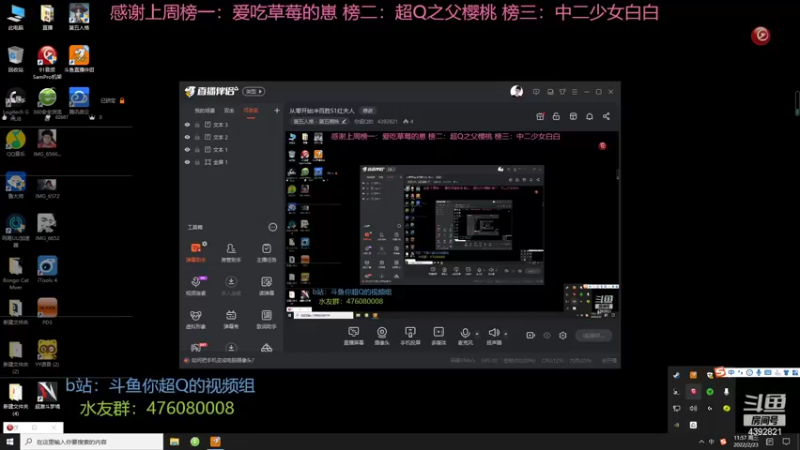Add a 多媒体 multimedia source

pos(438,336)
